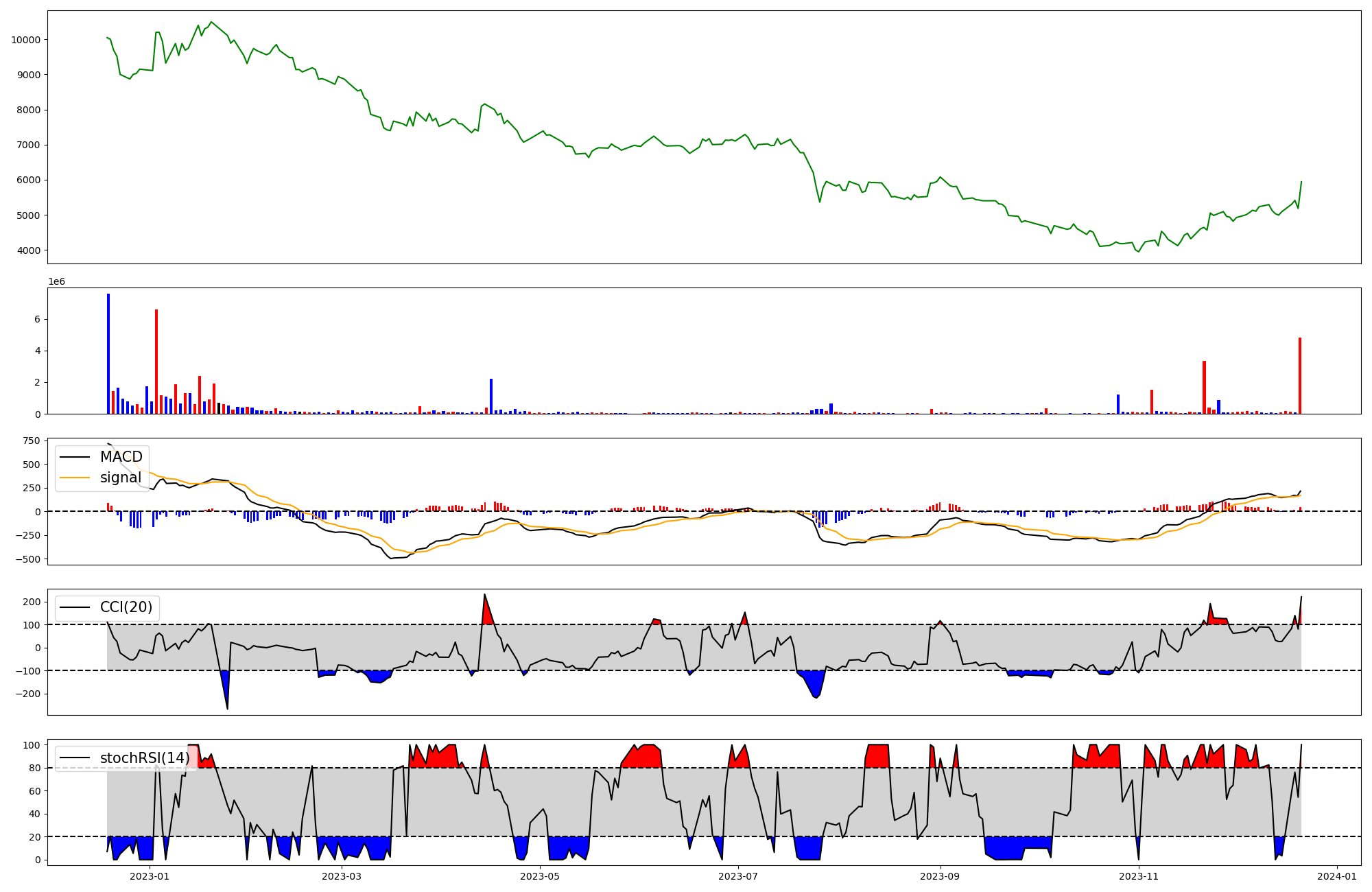The image size is (1372, 892).
Task: Click the tallest blue volume bar
Action: (x=108, y=353)
